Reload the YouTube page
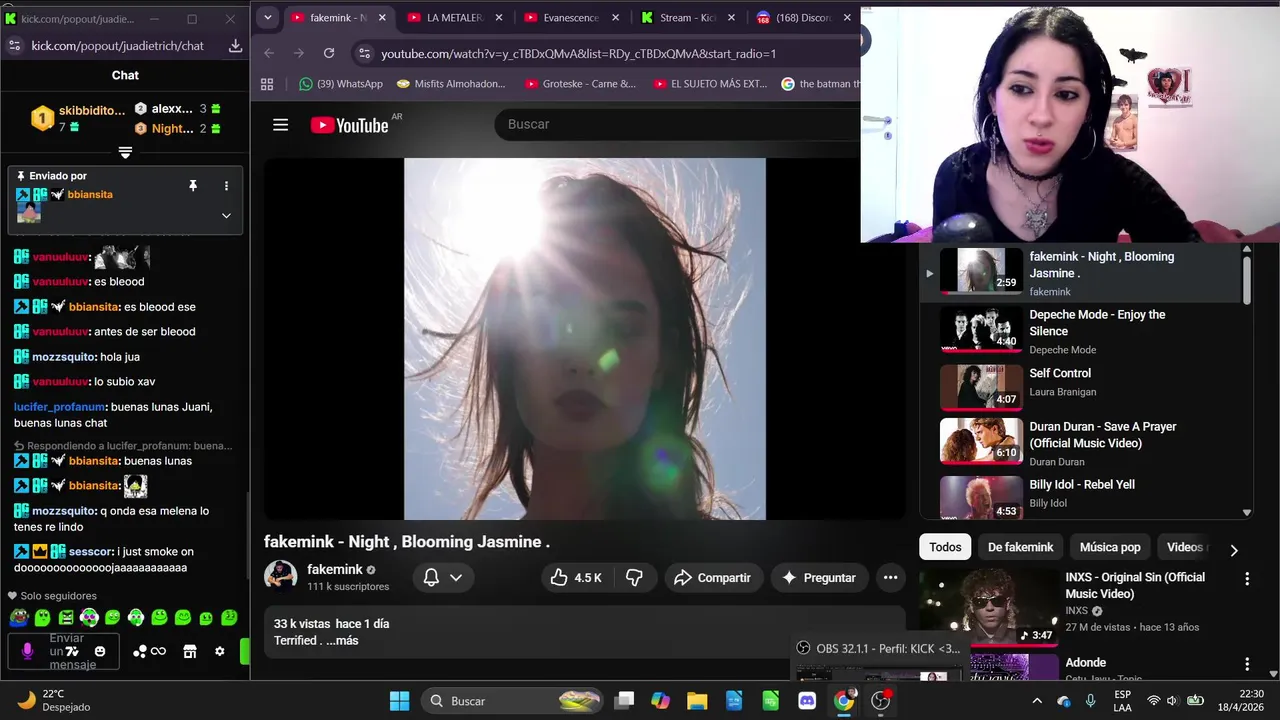 pyautogui.click(x=329, y=53)
